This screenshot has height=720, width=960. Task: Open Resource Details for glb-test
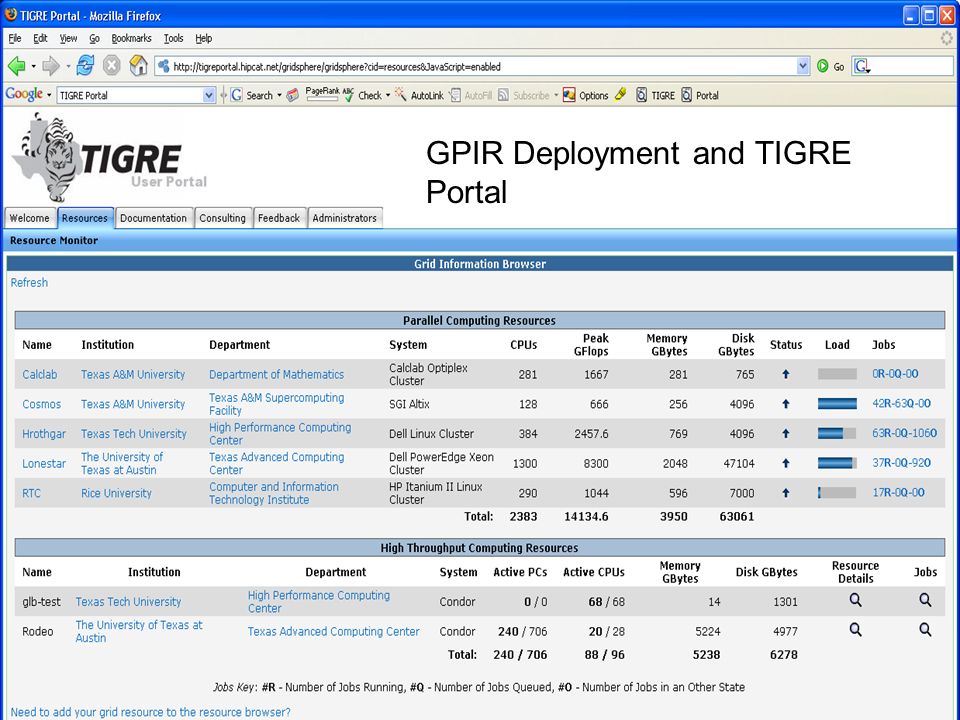pos(855,601)
